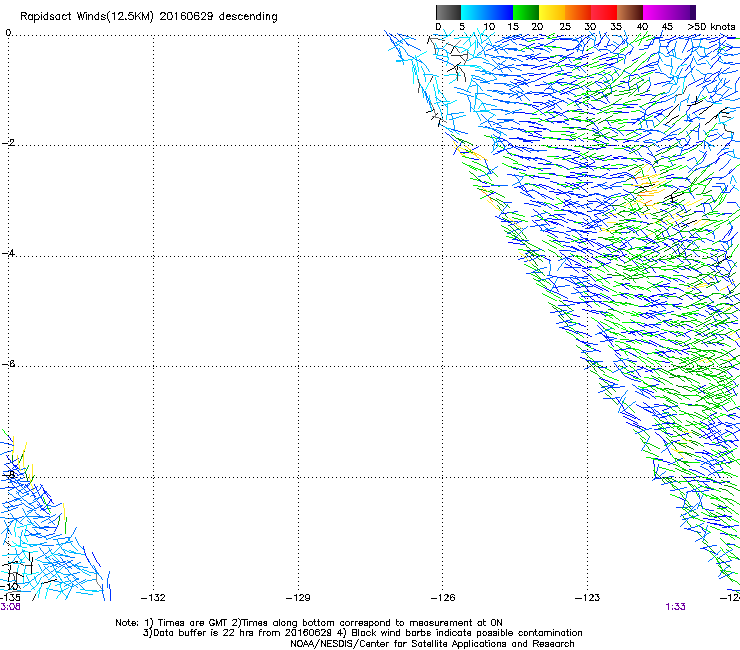Click the 'Rapidsact Winds(12.5KM)' title text
The width and height of the screenshot is (740, 650).
tap(86, 17)
